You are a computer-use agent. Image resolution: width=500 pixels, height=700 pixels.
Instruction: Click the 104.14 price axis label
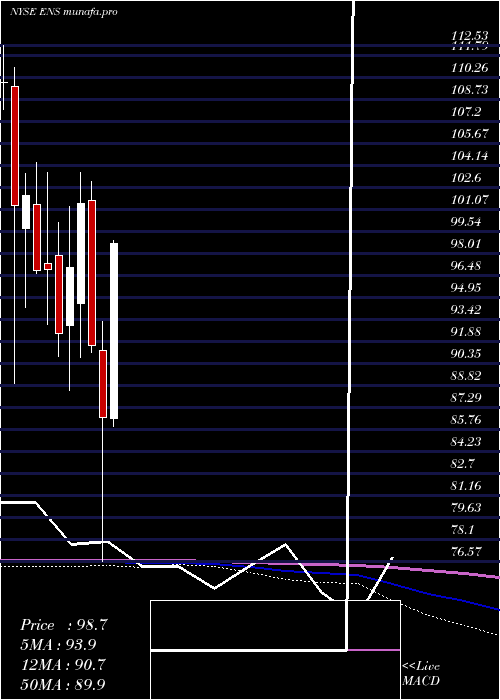470,156
